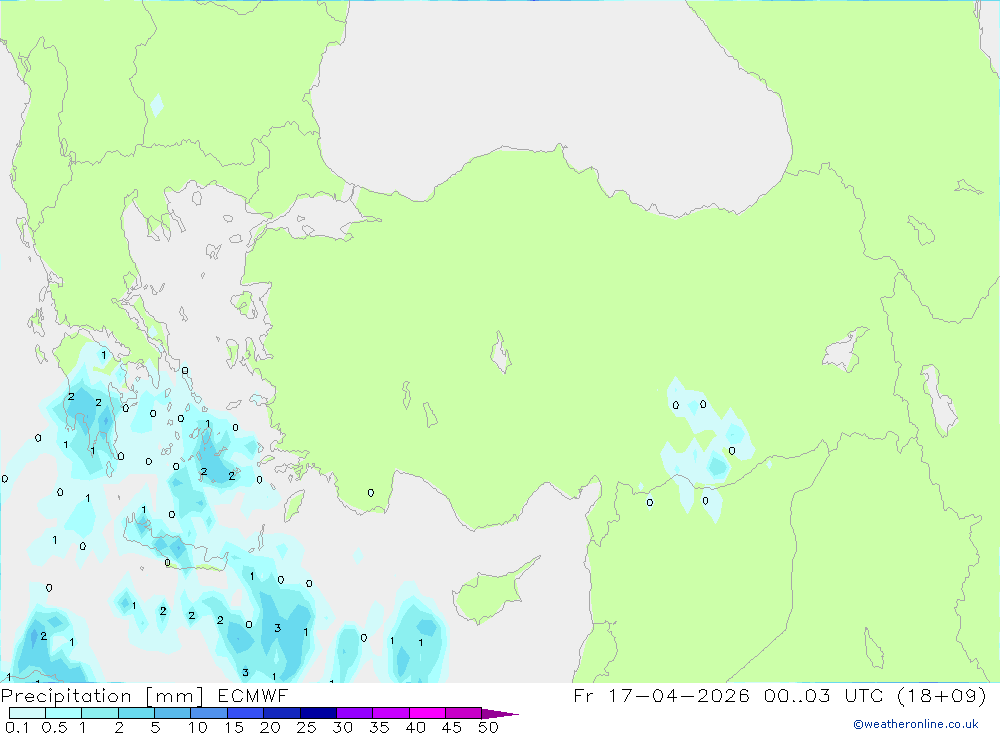
Task: Click the 15 to 20 mm legend swatch
Action: click(246, 713)
